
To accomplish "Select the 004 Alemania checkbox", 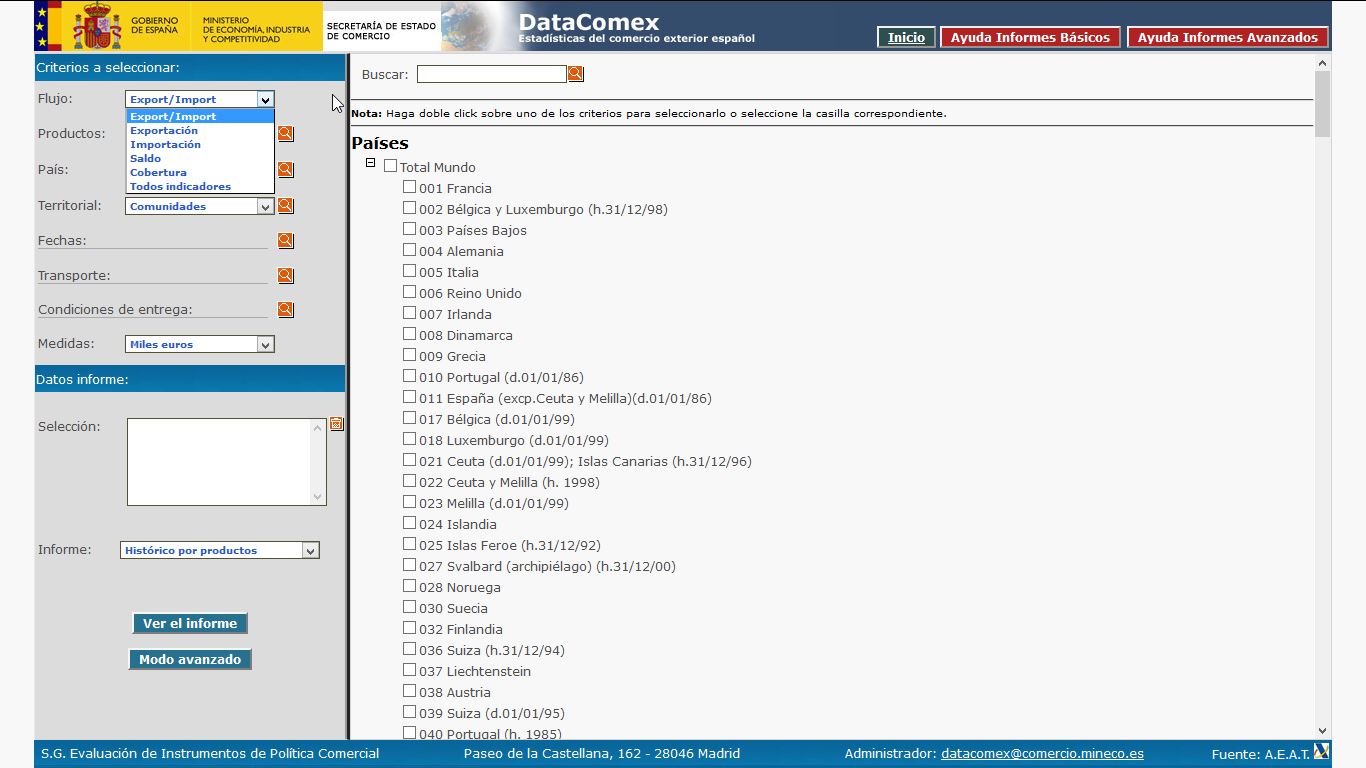I will click(x=409, y=250).
